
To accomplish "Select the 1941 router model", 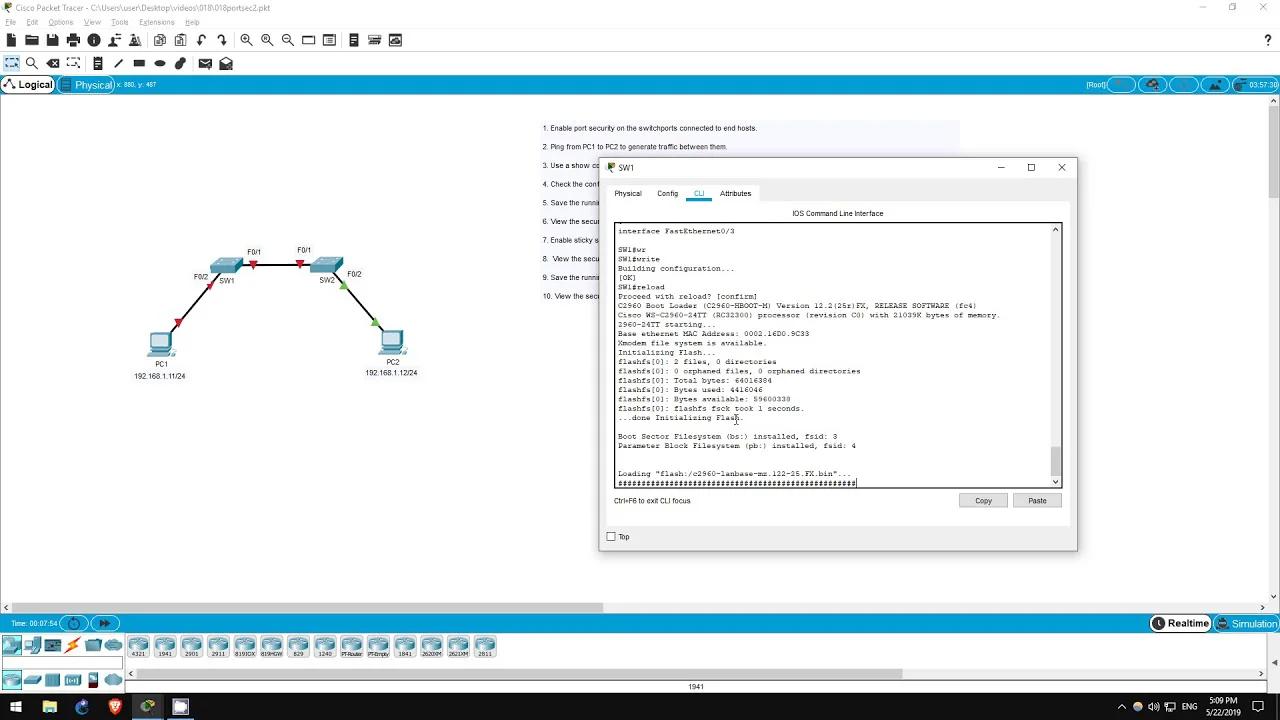I will [x=164, y=645].
